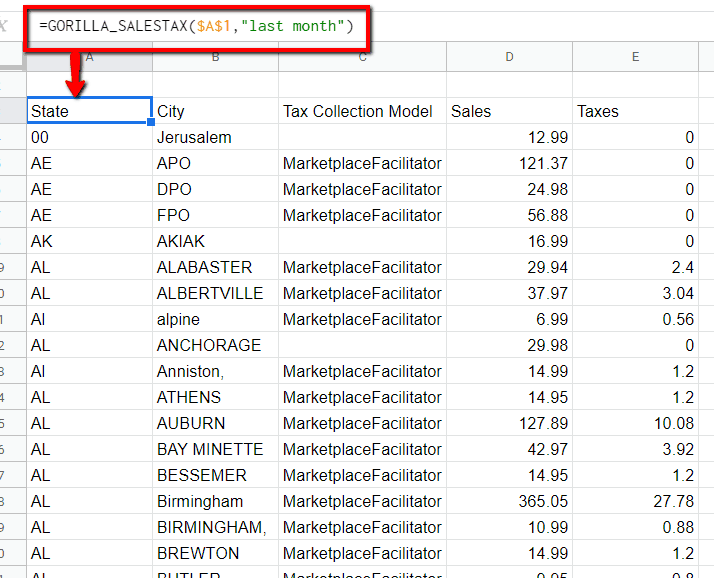Select the City header cell
The width and height of the screenshot is (714, 578).
point(215,111)
